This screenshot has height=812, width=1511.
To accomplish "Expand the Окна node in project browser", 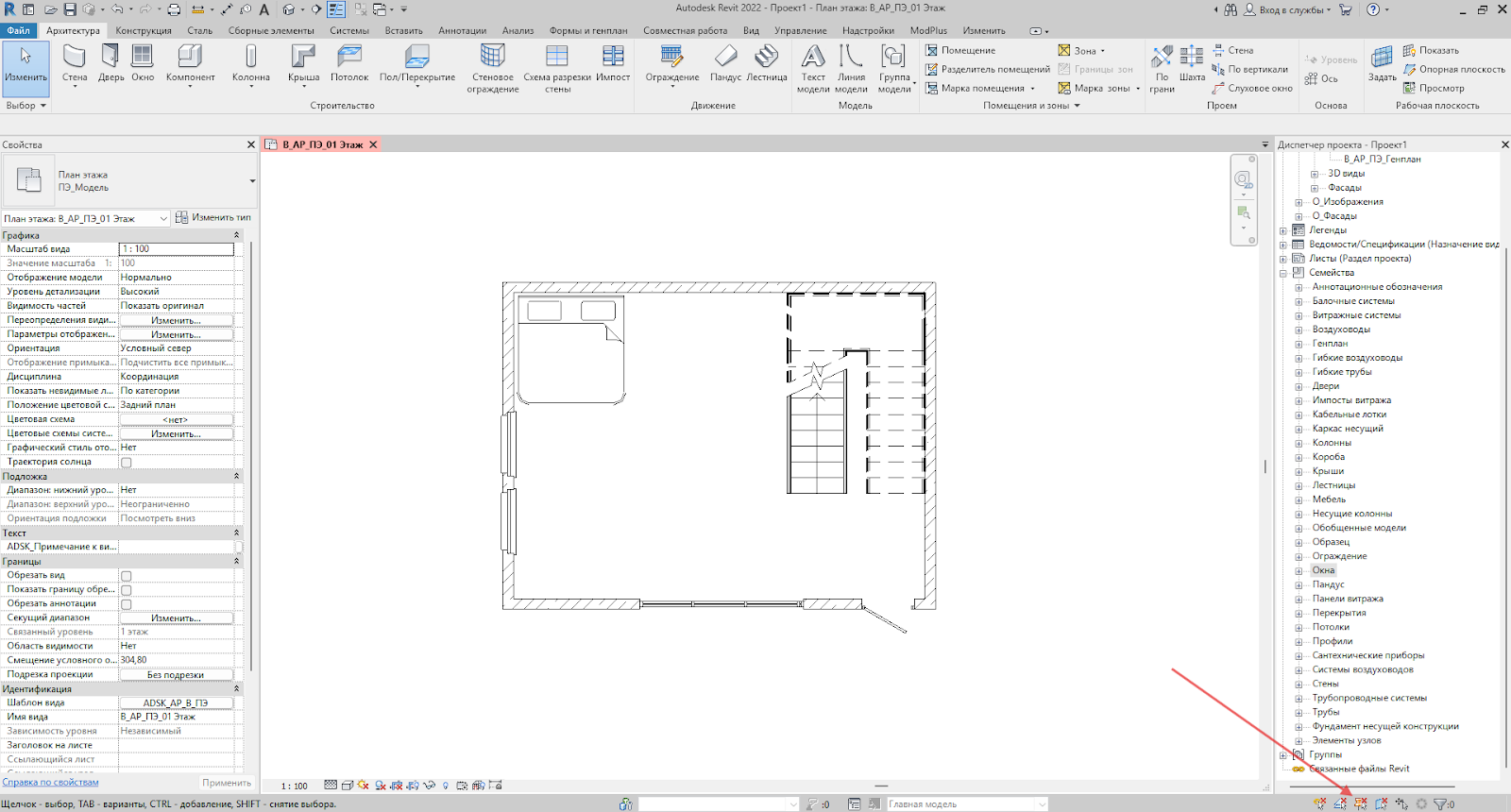I will click(1299, 571).
